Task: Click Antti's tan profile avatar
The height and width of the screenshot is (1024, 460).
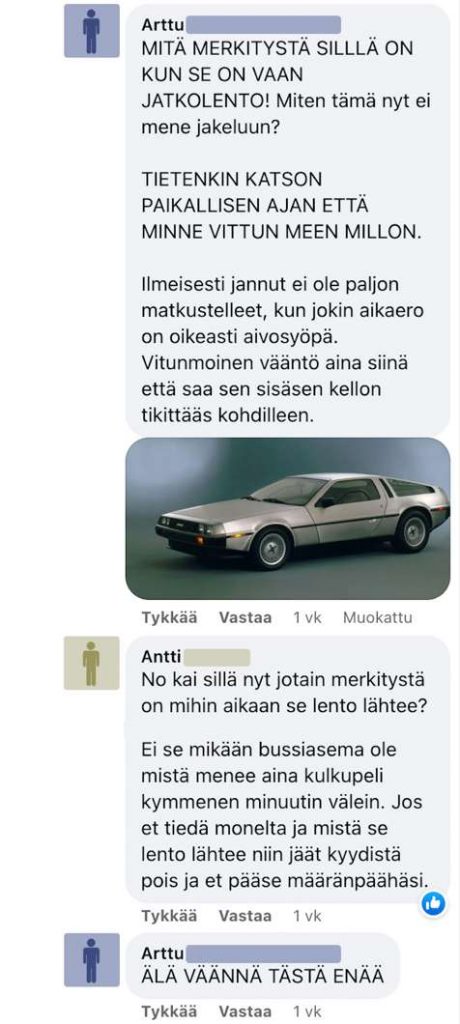Action: click(91, 663)
